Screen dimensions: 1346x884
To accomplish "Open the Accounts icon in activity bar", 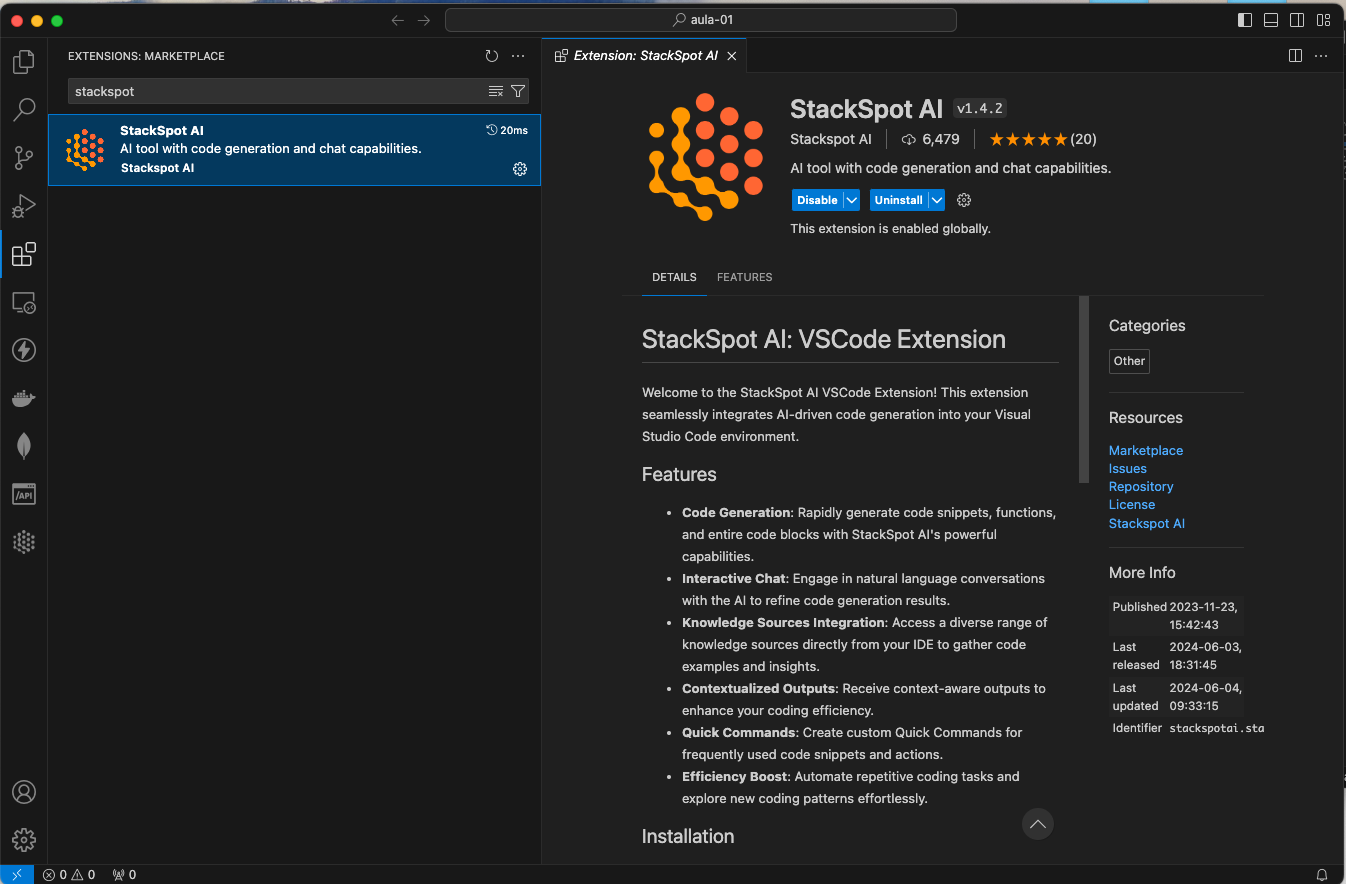I will (24, 792).
